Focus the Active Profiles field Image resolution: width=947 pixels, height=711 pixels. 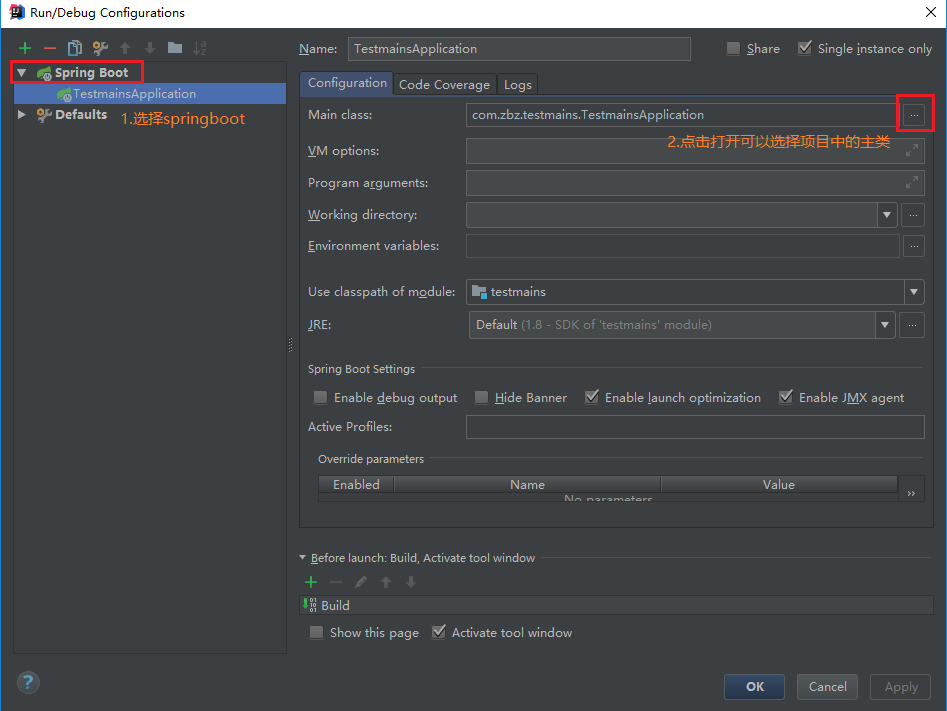click(695, 426)
